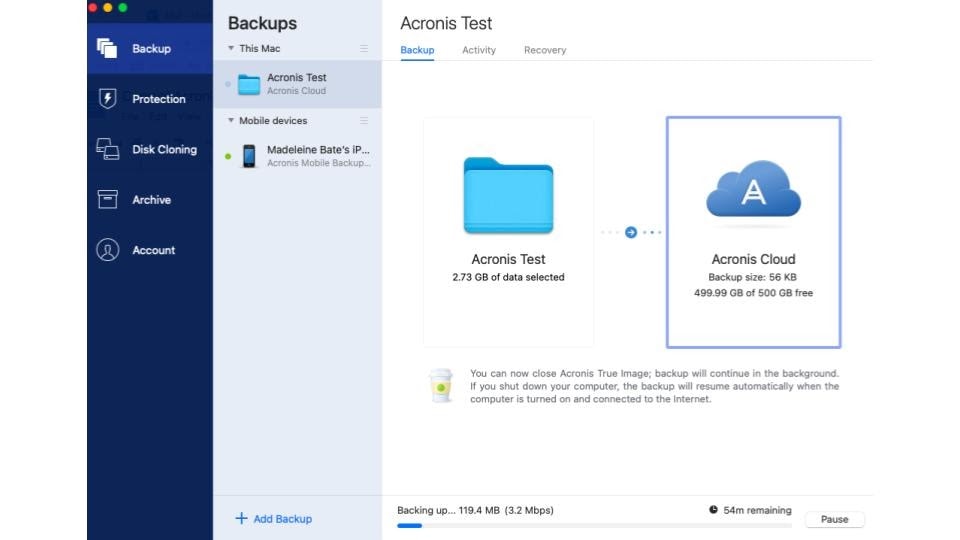This screenshot has height=540, width=960.
Task: Open the Backup section icon
Action: [107, 48]
